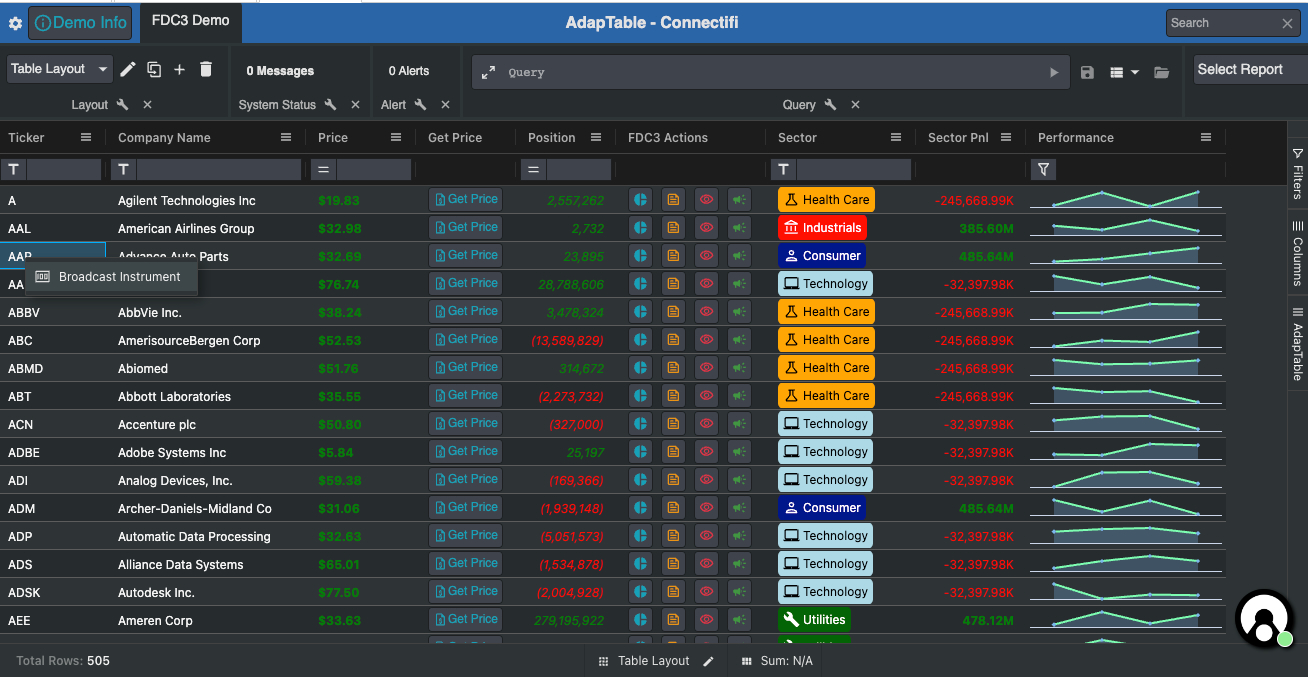Delete the current layout using the trash icon
The width and height of the screenshot is (1308, 677).
click(206, 69)
